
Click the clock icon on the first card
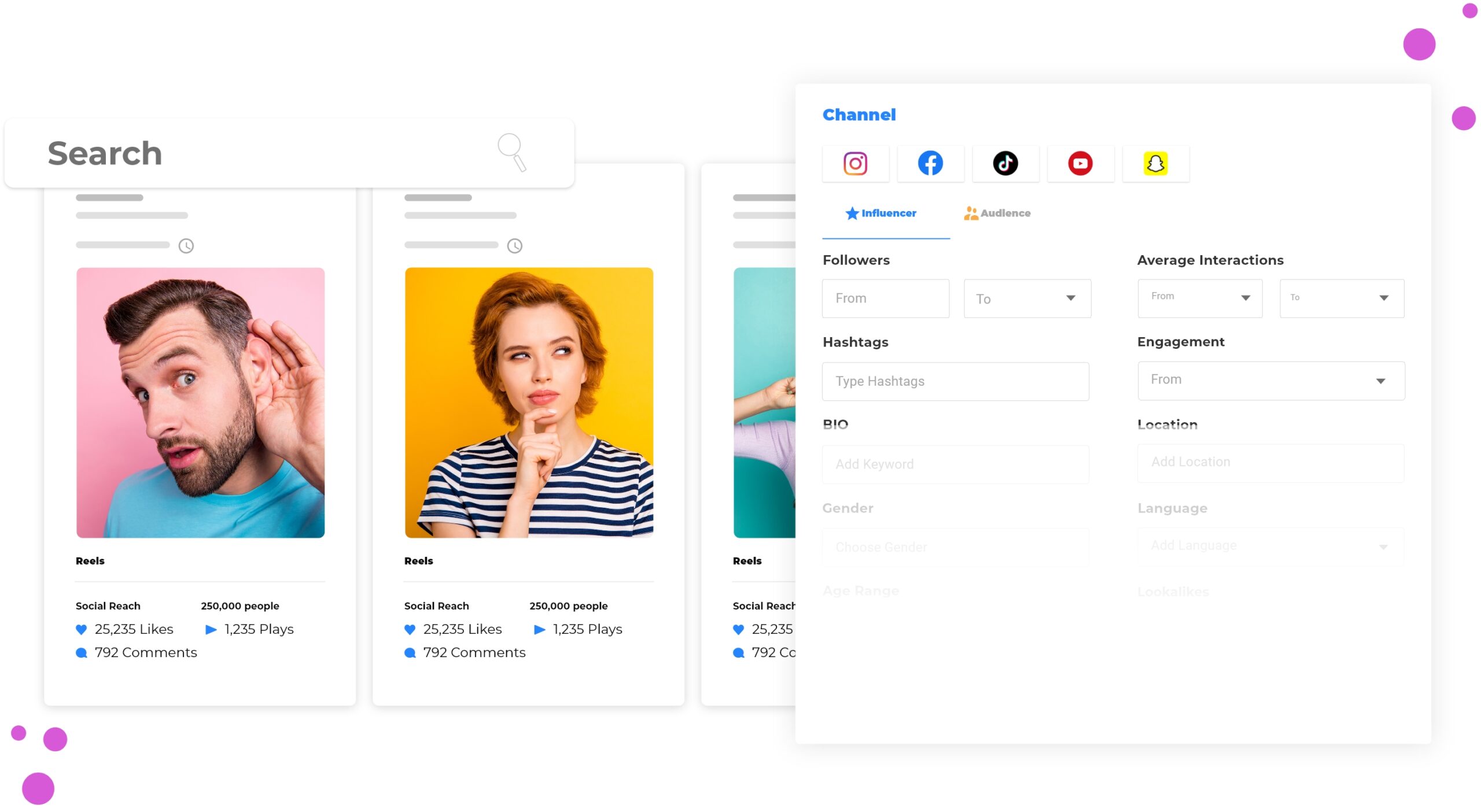coord(186,246)
